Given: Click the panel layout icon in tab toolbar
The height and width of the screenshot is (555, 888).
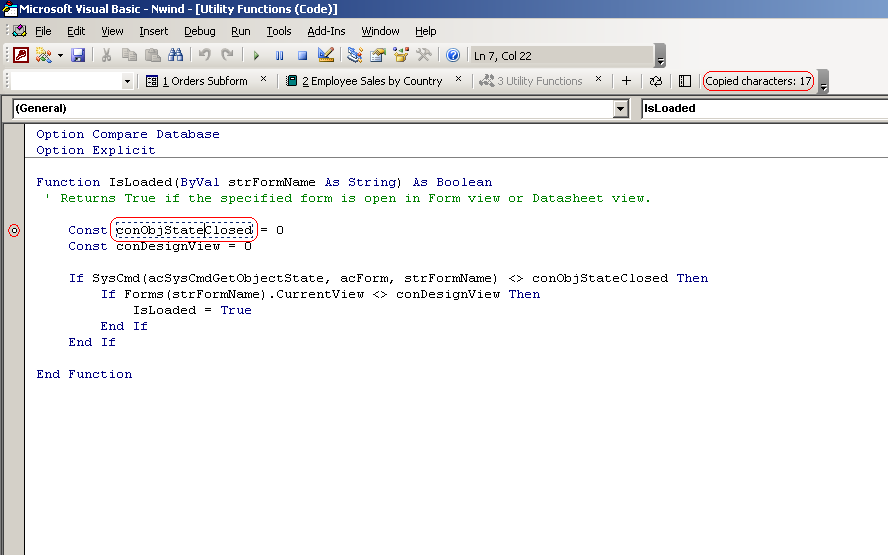Looking at the screenshot, I should click(x=685, y=81).
